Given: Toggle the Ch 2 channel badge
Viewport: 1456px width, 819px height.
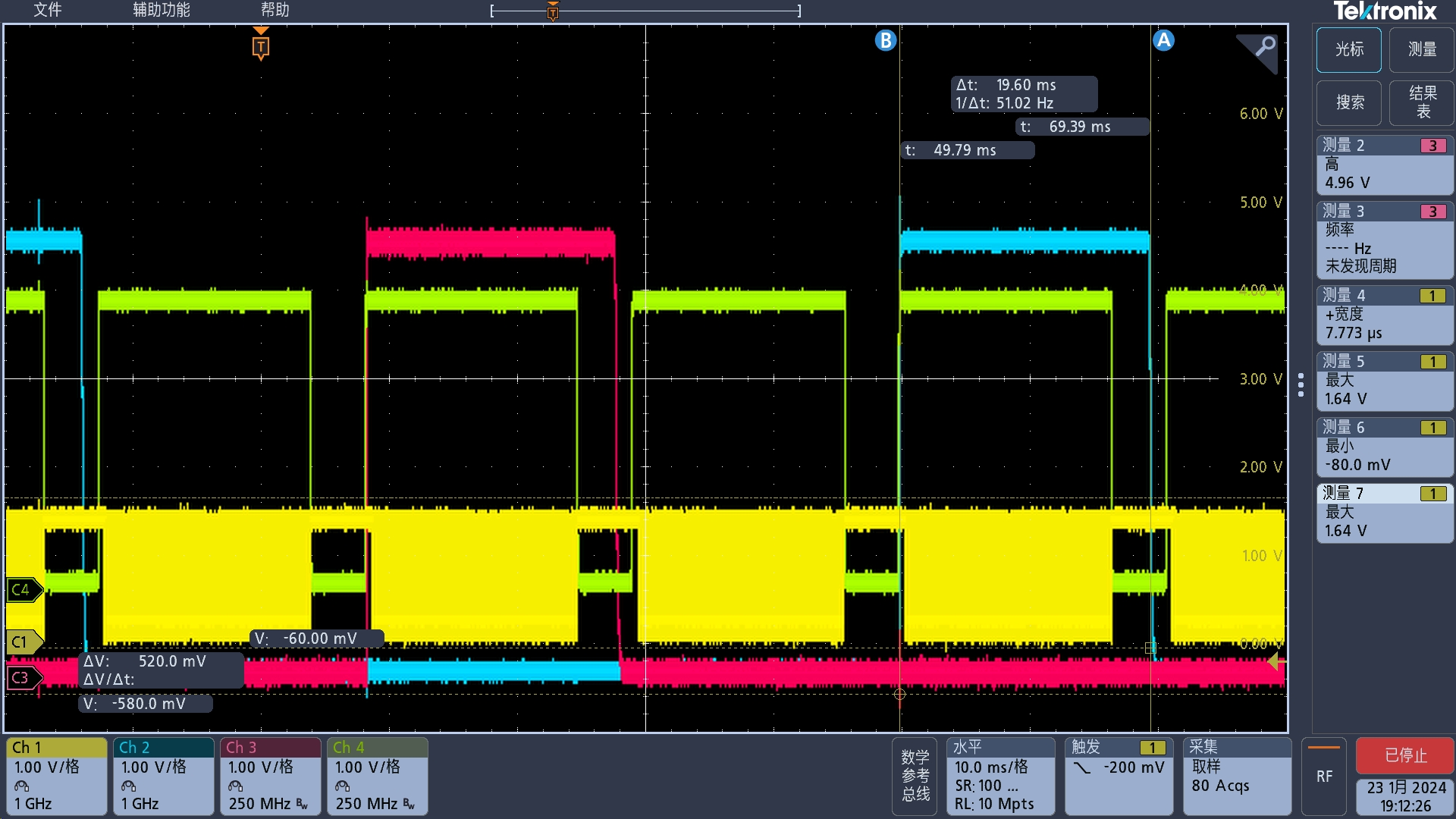Looking at the screenshot, I should point(163,776).
